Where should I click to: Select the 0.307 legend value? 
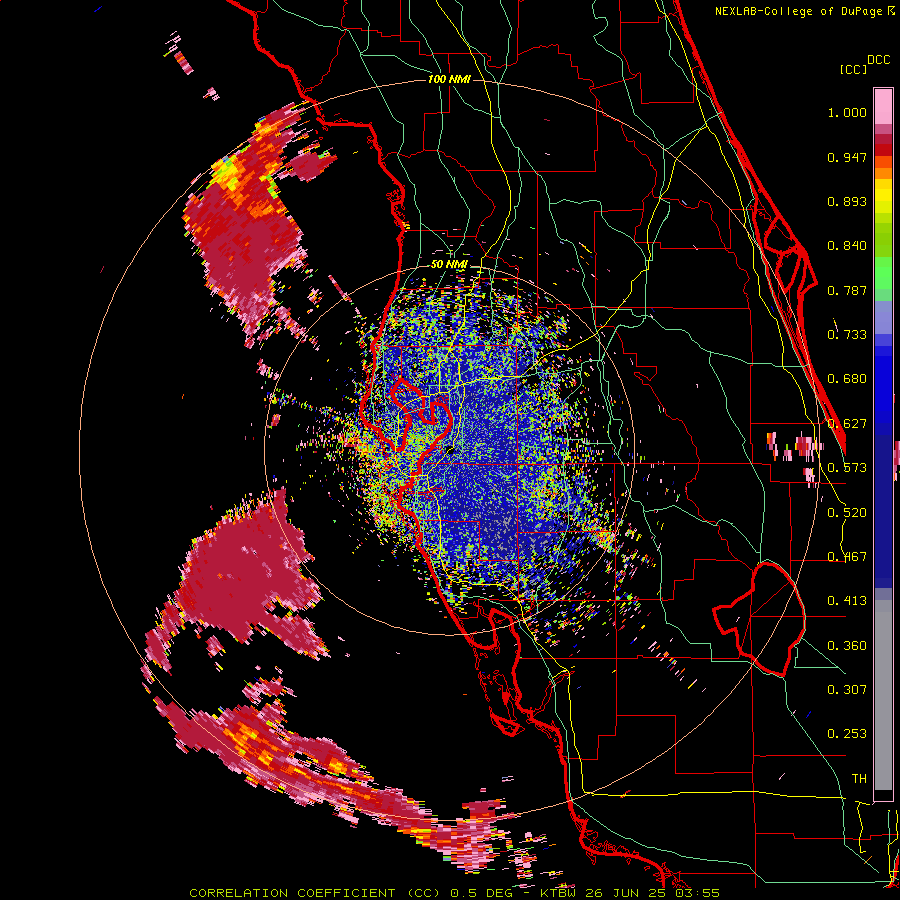(847, 690)
